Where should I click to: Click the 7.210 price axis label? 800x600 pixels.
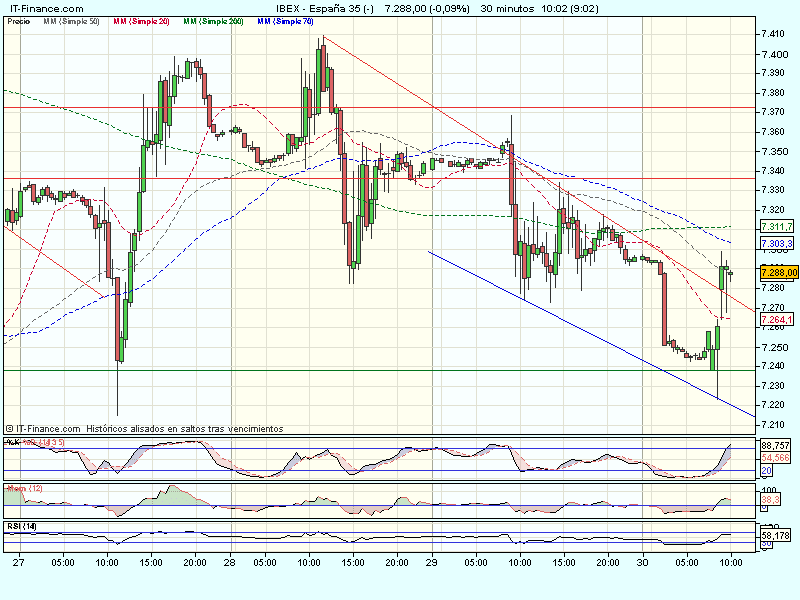(772, 424)
